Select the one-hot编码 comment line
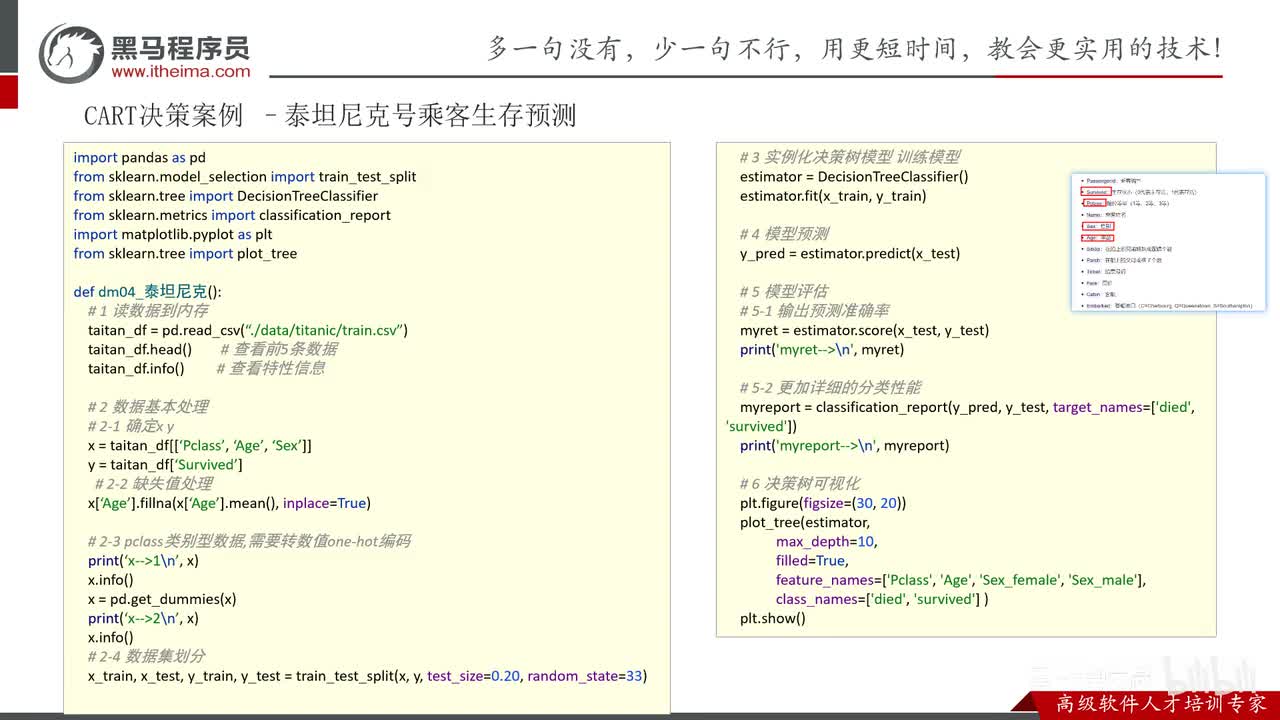This screenshot has height=720, width=1280. pyautogui.click(x=249, y=541)
